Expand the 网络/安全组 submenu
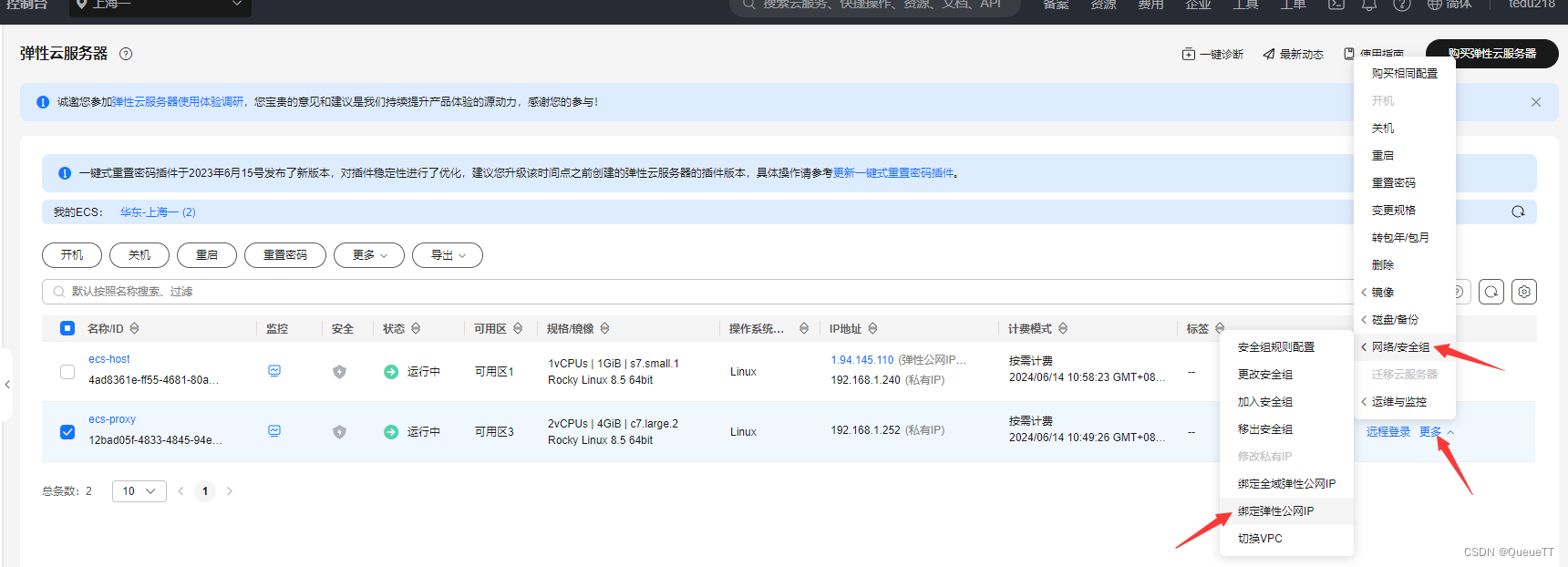This screenshot has width=1568, height=567. (x=1404, y=347)
